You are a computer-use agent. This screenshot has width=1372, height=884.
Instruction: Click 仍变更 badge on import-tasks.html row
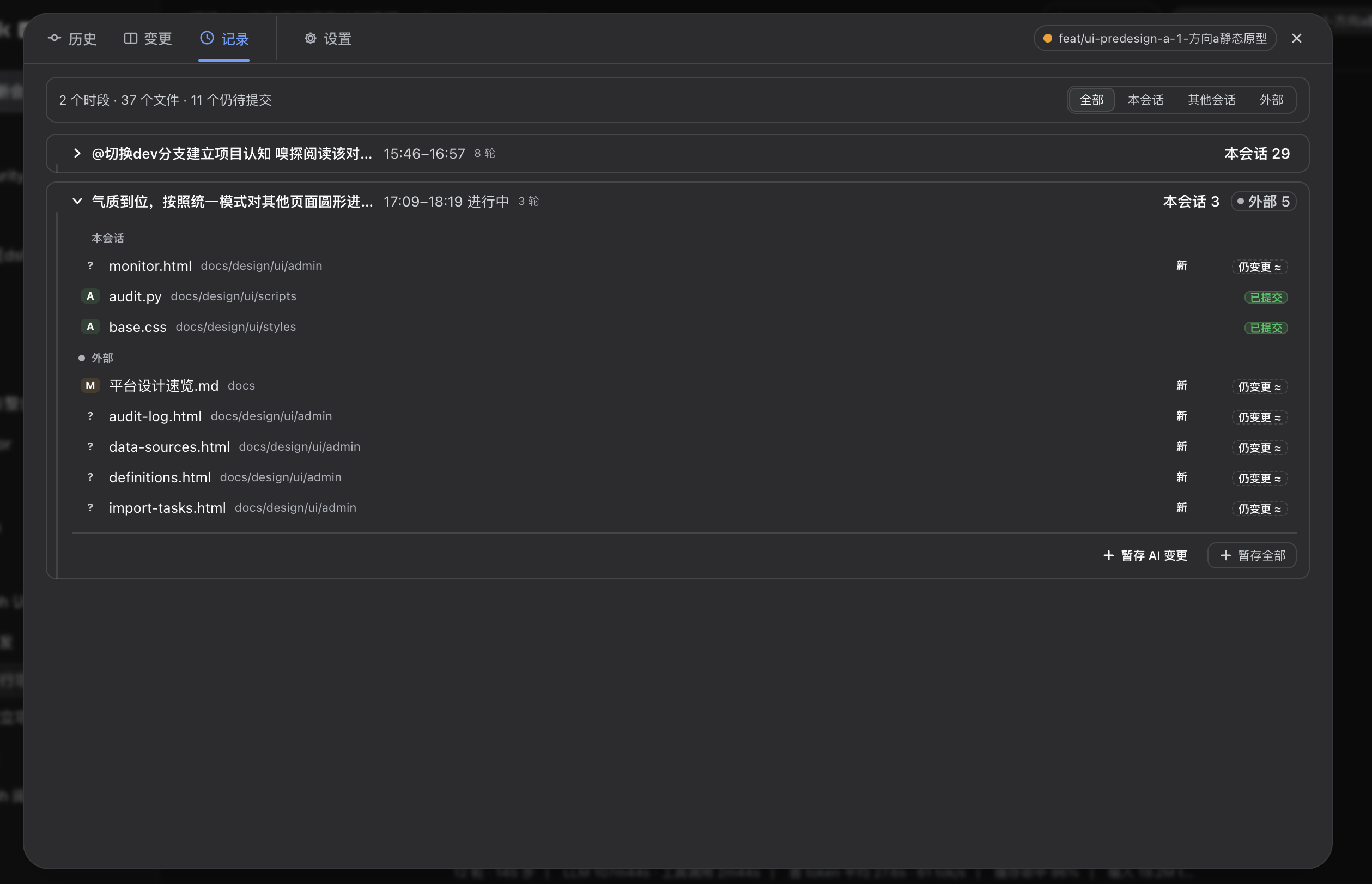pos(1260,508)
